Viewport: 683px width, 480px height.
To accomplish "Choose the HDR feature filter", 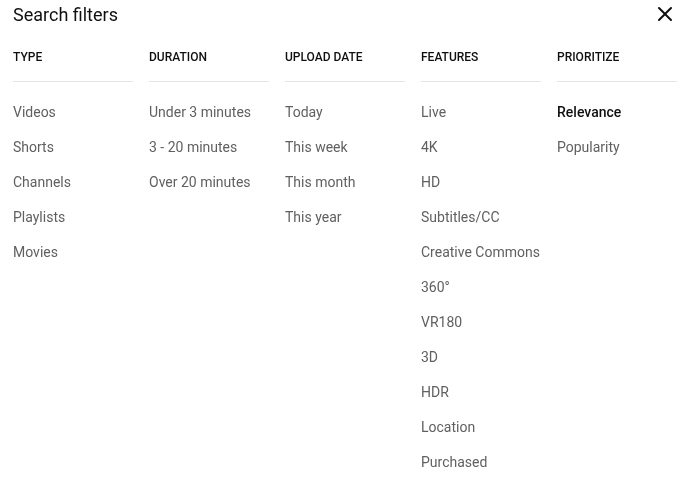I will (x=435, y=392).
